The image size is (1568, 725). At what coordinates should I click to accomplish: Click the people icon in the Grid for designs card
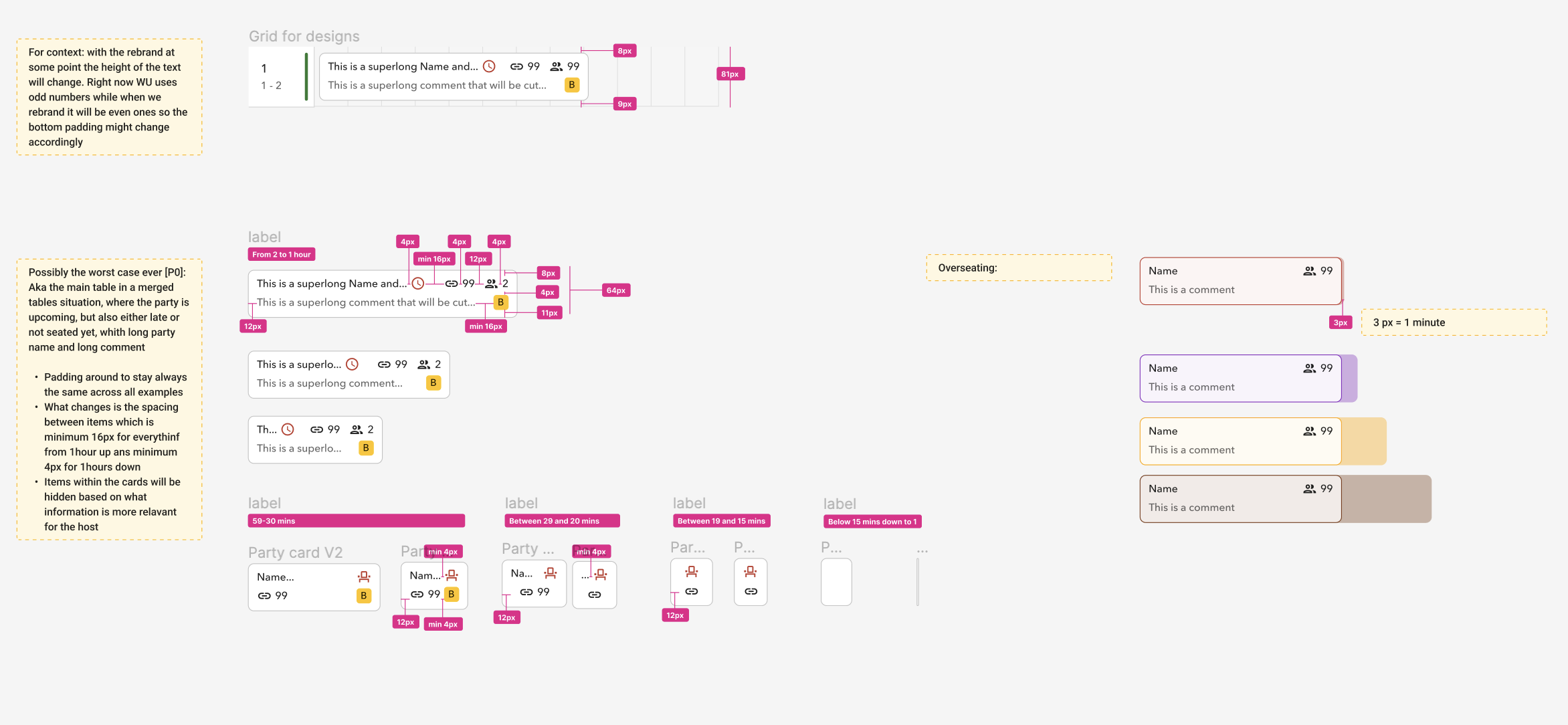tap(556, 66)
